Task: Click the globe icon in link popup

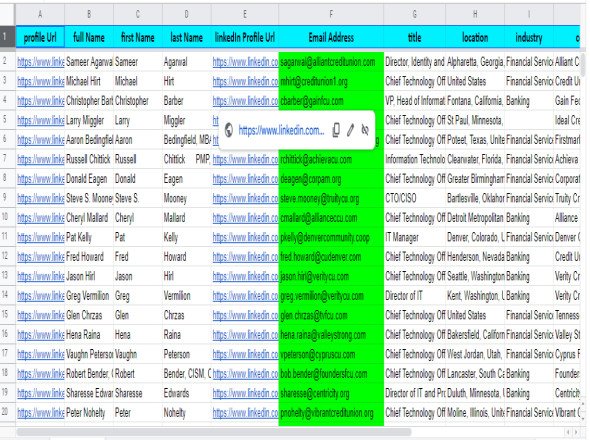Action: (x=229, y=131)
